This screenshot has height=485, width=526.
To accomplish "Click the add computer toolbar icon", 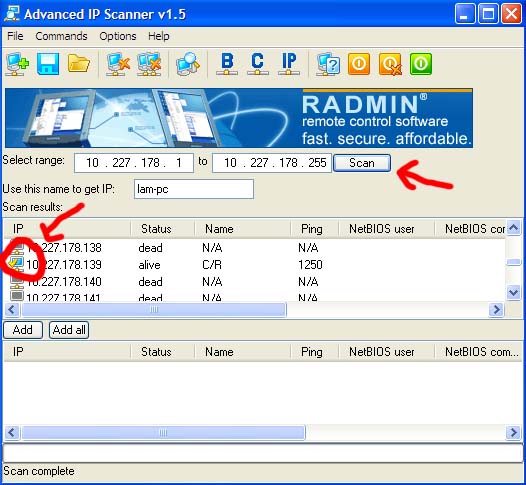I will point(17,64).
